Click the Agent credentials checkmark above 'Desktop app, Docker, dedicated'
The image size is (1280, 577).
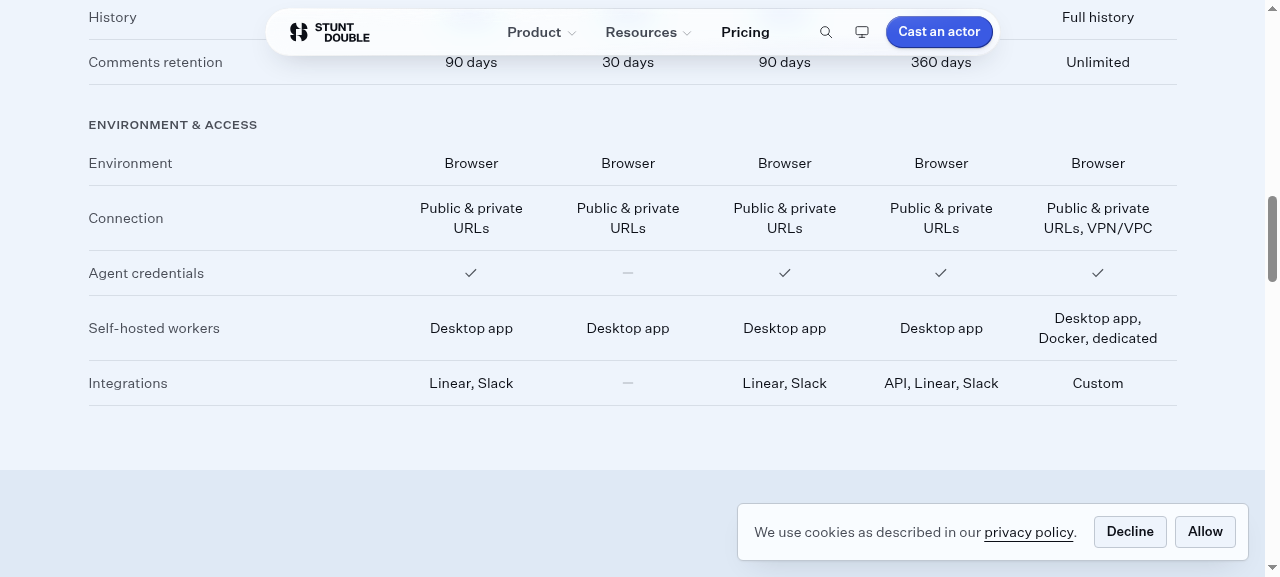(1098, 273)
